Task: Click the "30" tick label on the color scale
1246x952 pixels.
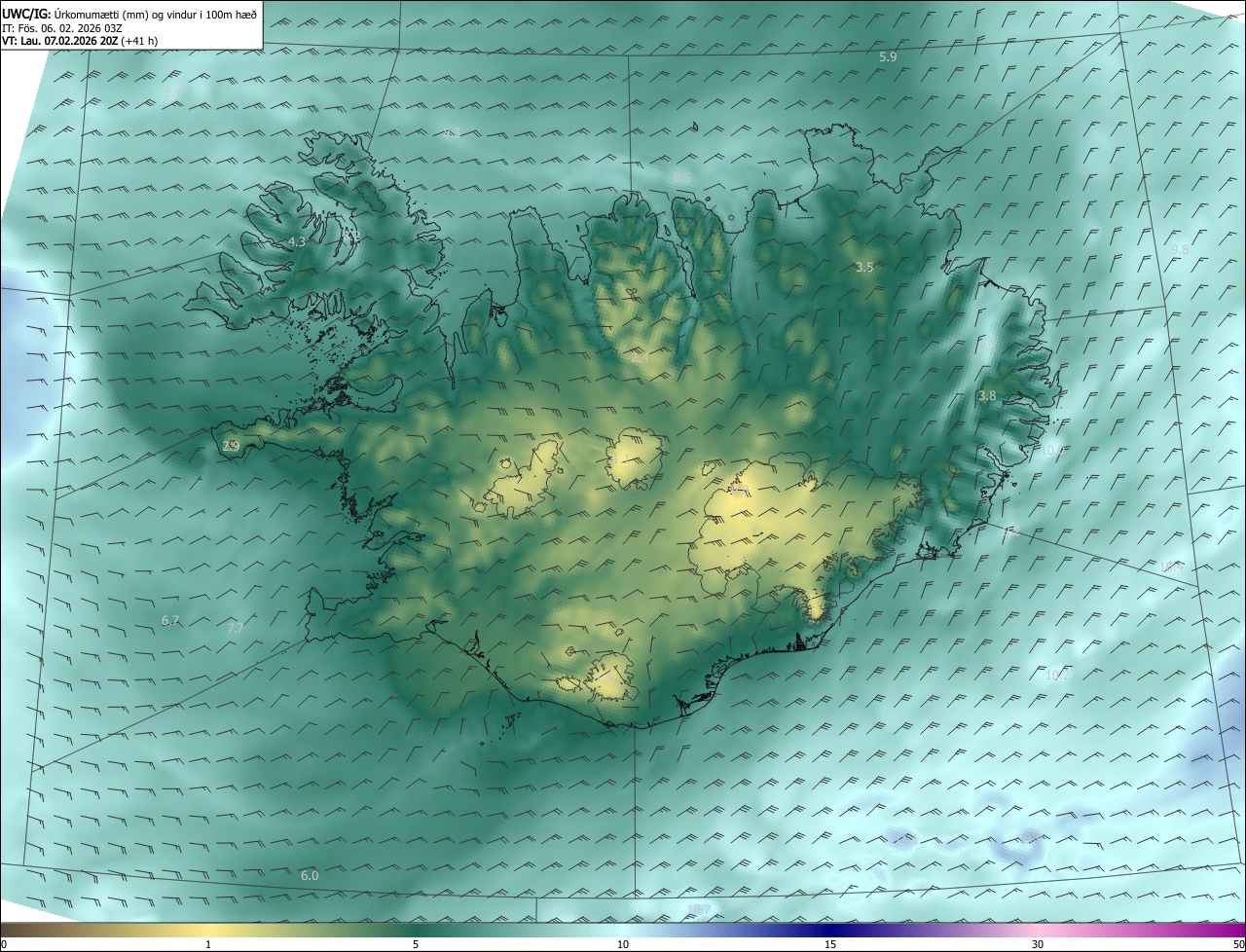Action: (x=1038, y=944)
